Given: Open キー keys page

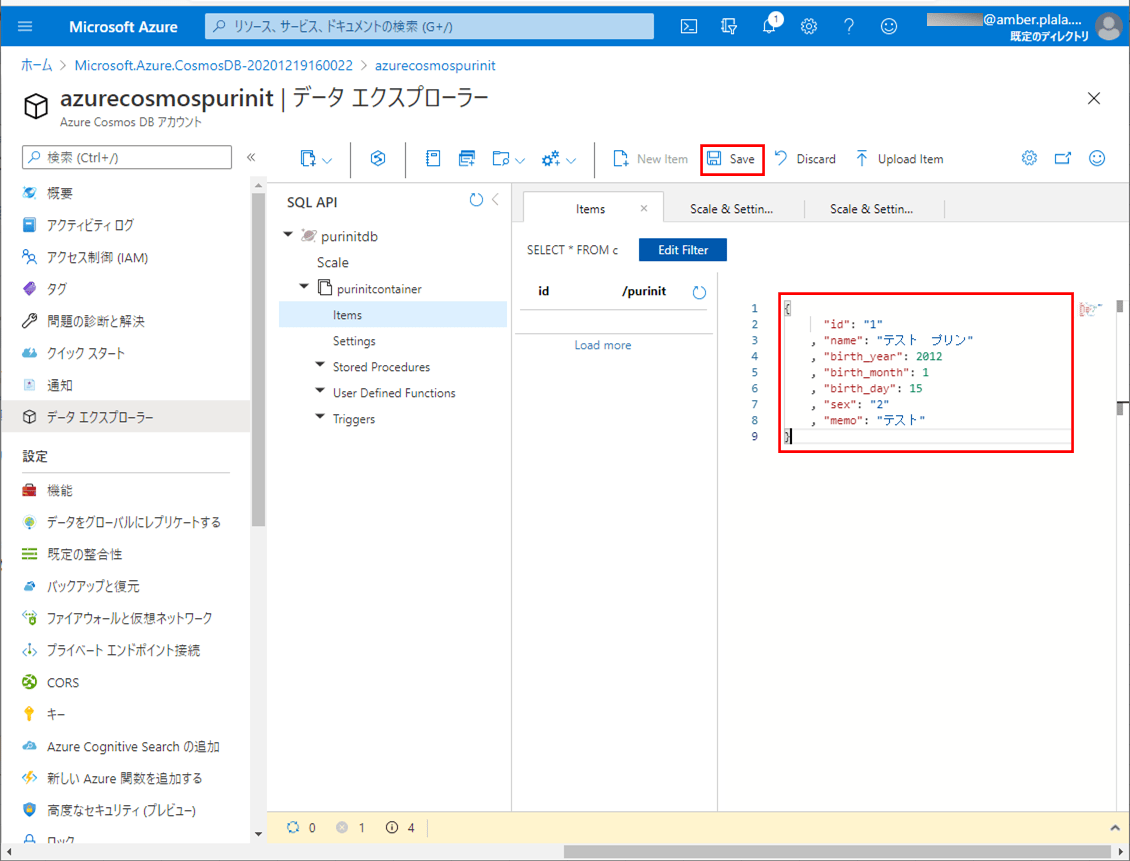Looking at the screenshot, I should (55, 714).
